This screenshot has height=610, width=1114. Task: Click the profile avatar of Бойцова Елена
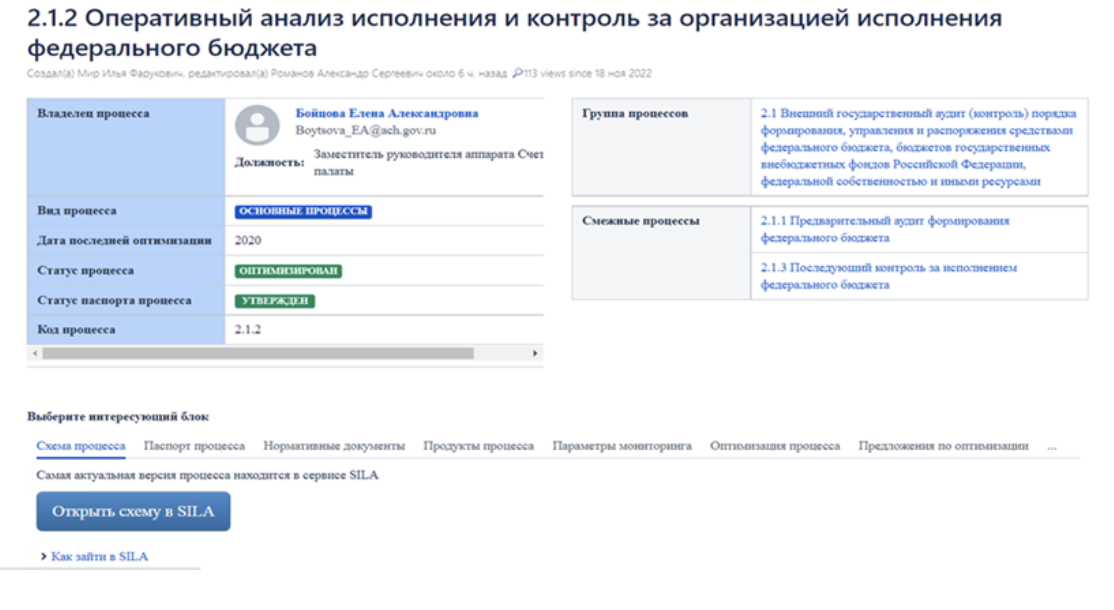[257, 126]
